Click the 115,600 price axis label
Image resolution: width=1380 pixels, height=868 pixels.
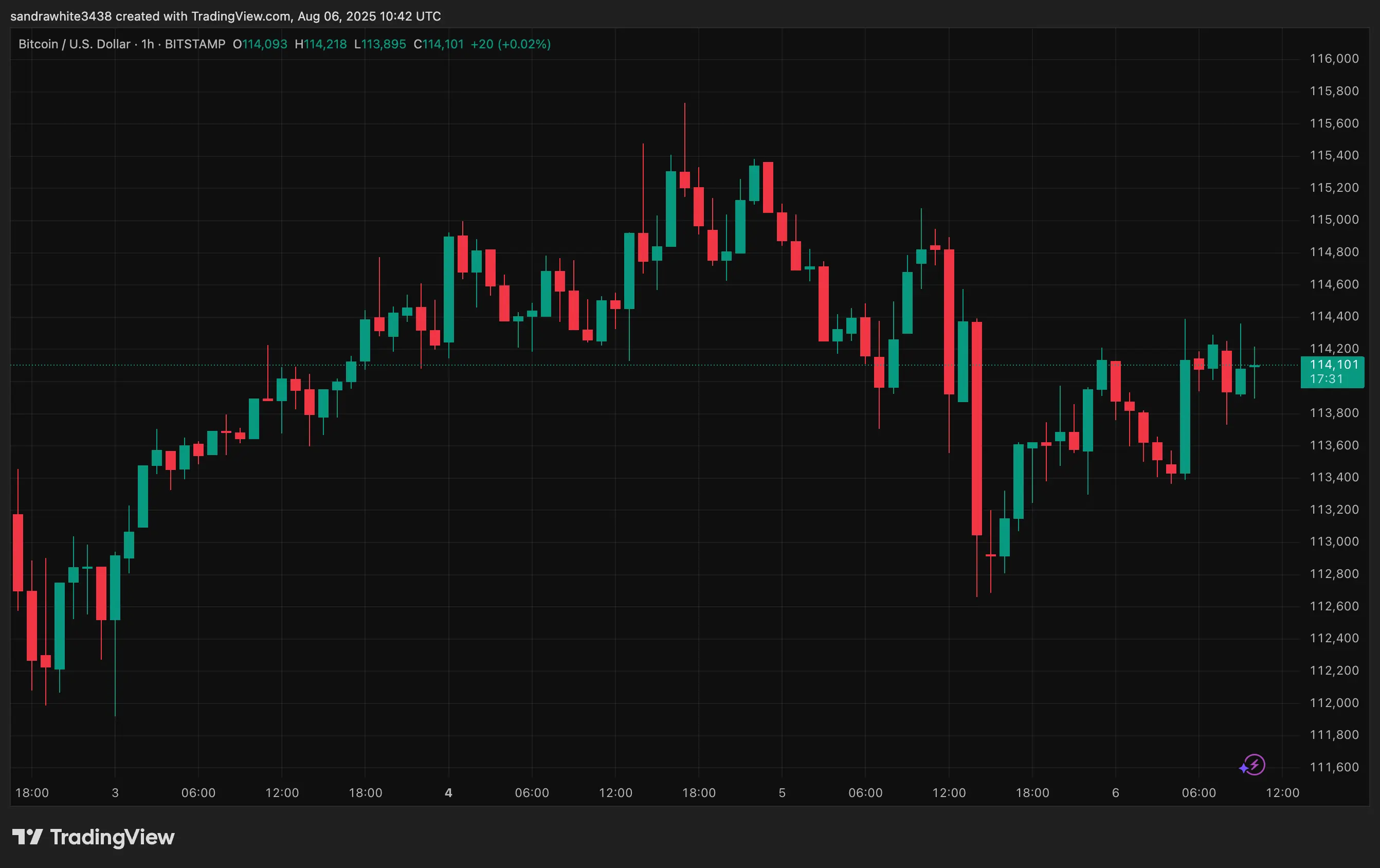(x=1334, y=123)
